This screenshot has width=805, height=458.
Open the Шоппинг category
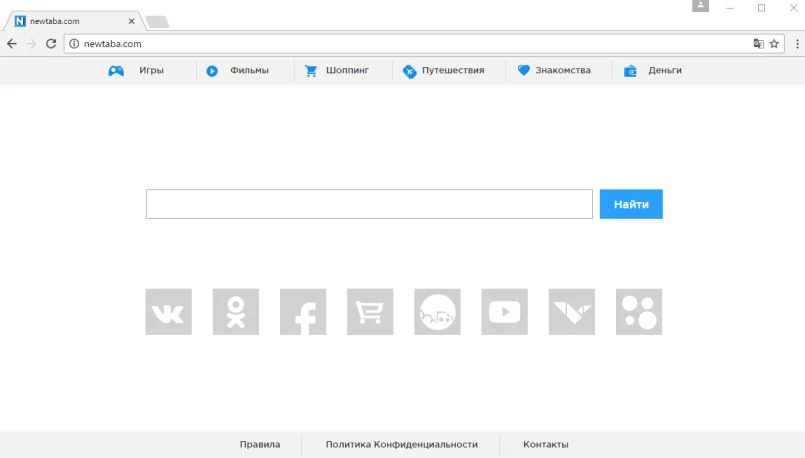(347, 70)
